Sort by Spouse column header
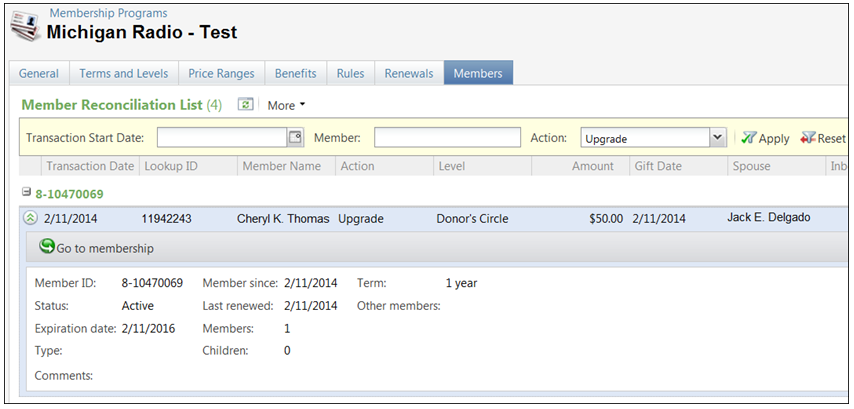 (777, 166)
